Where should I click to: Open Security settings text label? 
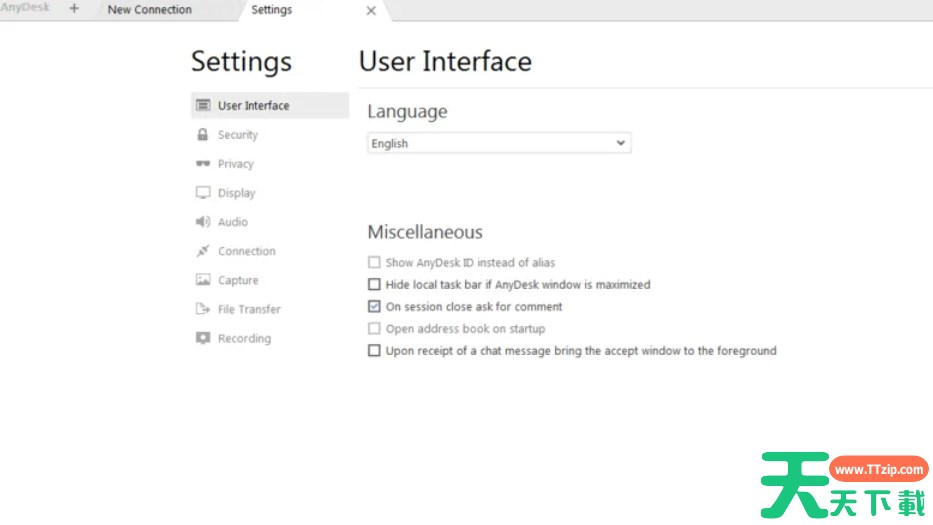[x=238, y=135]
